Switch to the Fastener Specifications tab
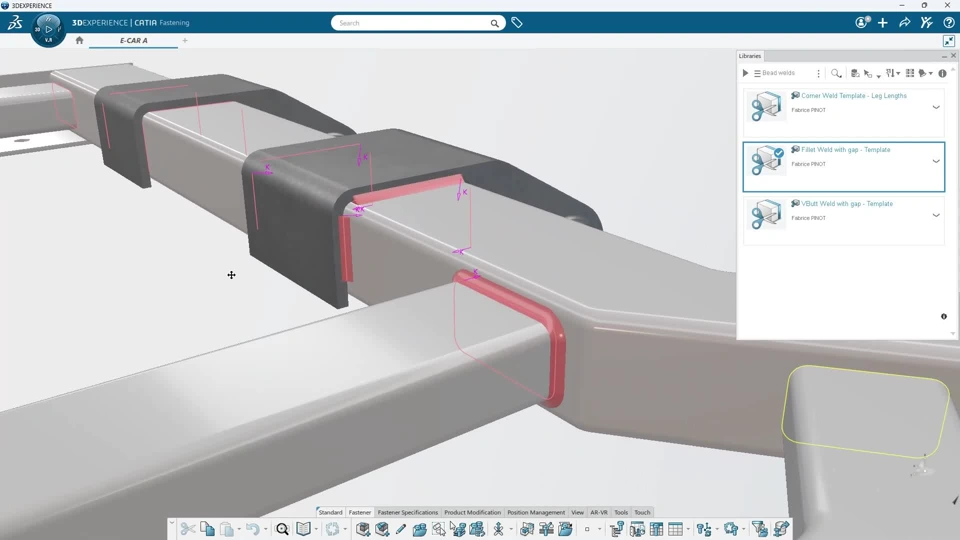 click(x=407, y=512)
